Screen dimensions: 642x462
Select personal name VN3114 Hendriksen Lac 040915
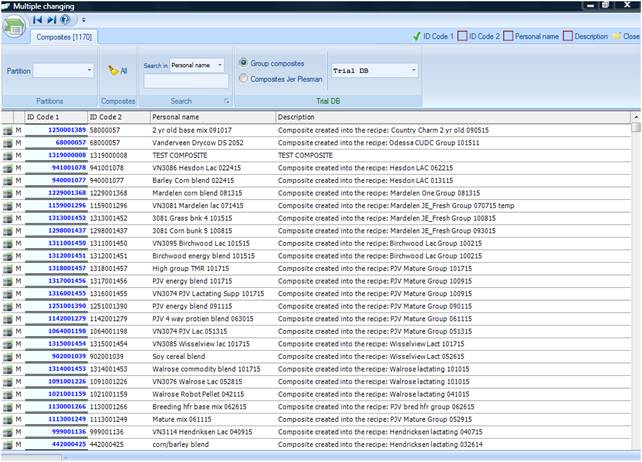[202, 432]
